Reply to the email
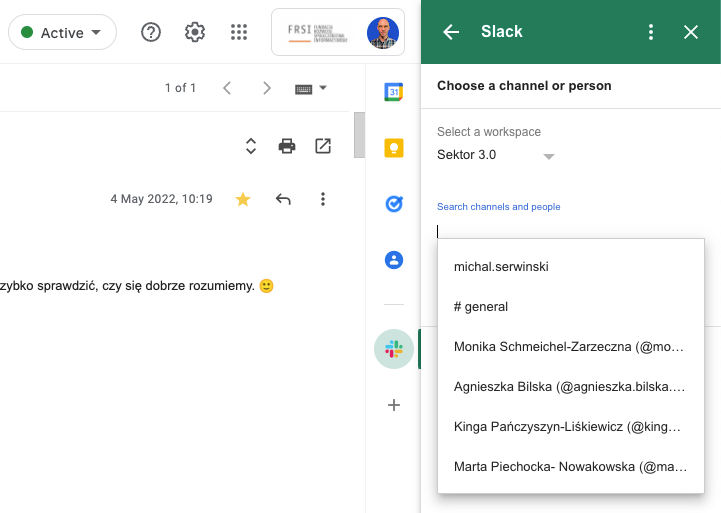 pyautogui.click(x=283, y=199)
